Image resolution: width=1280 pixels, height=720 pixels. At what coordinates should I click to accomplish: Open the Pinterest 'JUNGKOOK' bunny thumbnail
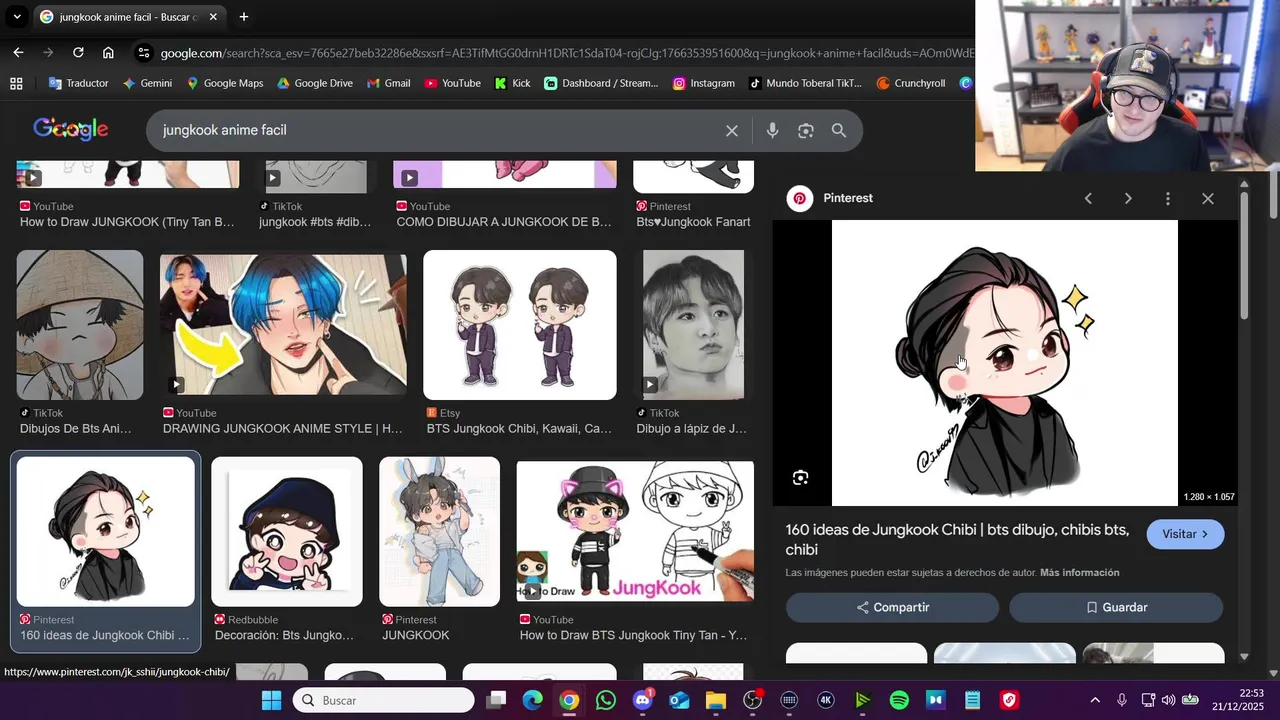tap(440, 532)
